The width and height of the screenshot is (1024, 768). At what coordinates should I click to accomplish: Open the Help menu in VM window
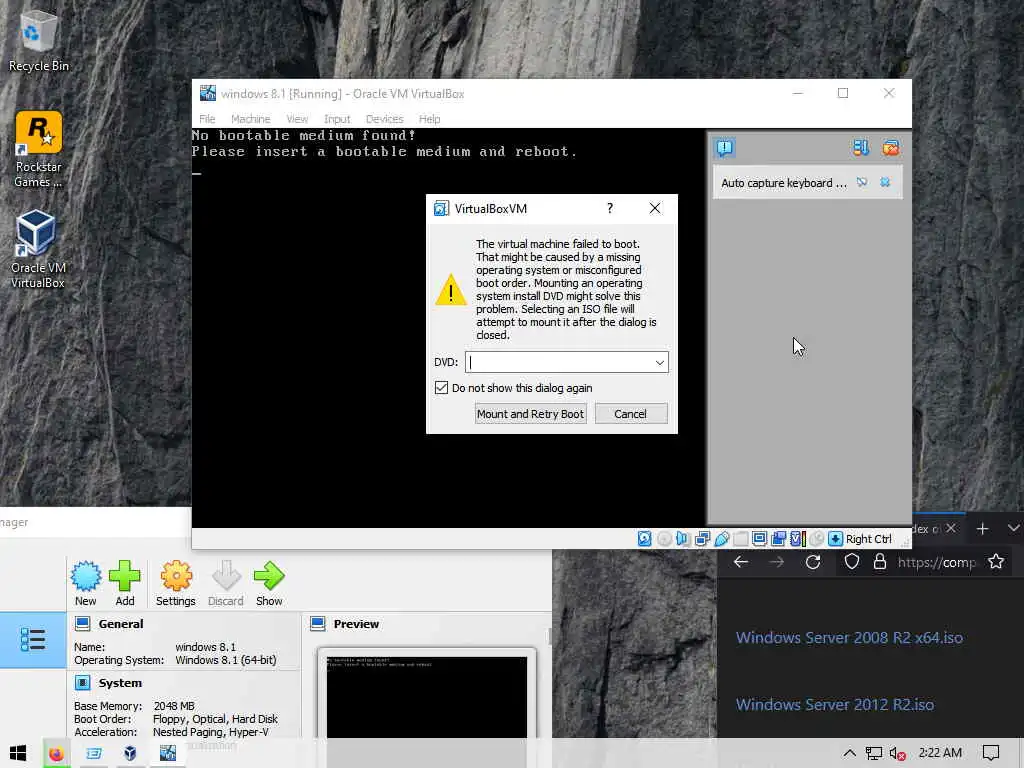coord(430,119)
